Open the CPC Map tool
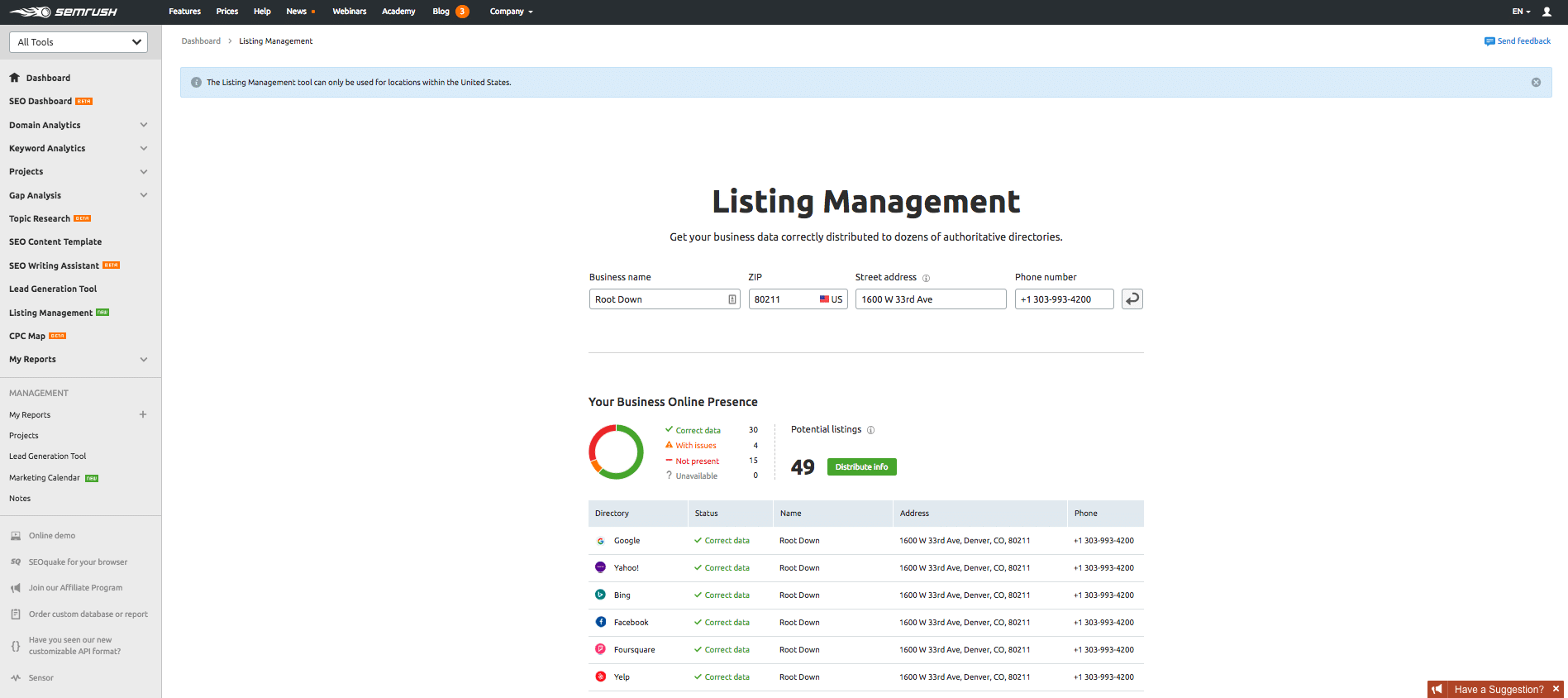The image size is (1568, 698). (x=27, y=337)
